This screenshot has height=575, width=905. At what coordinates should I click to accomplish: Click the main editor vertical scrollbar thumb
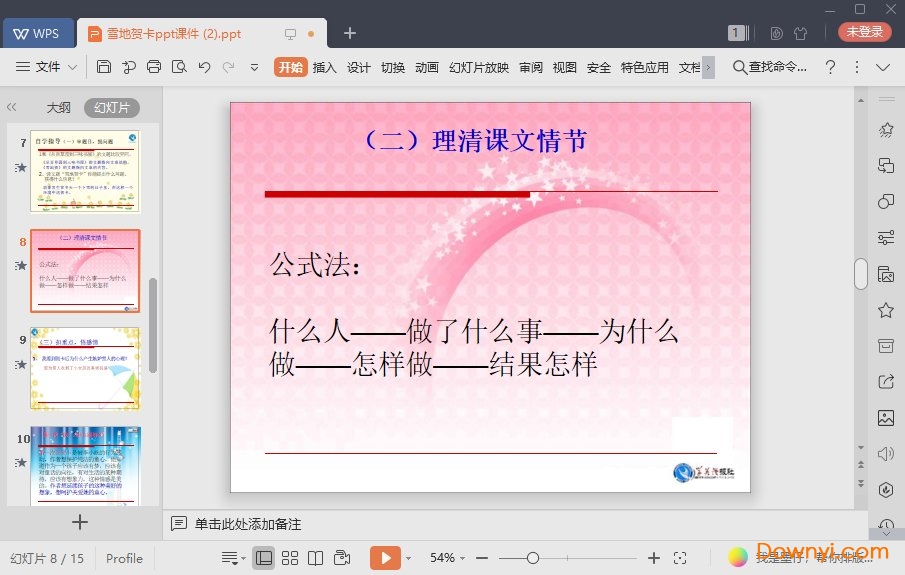click(861, 274)
